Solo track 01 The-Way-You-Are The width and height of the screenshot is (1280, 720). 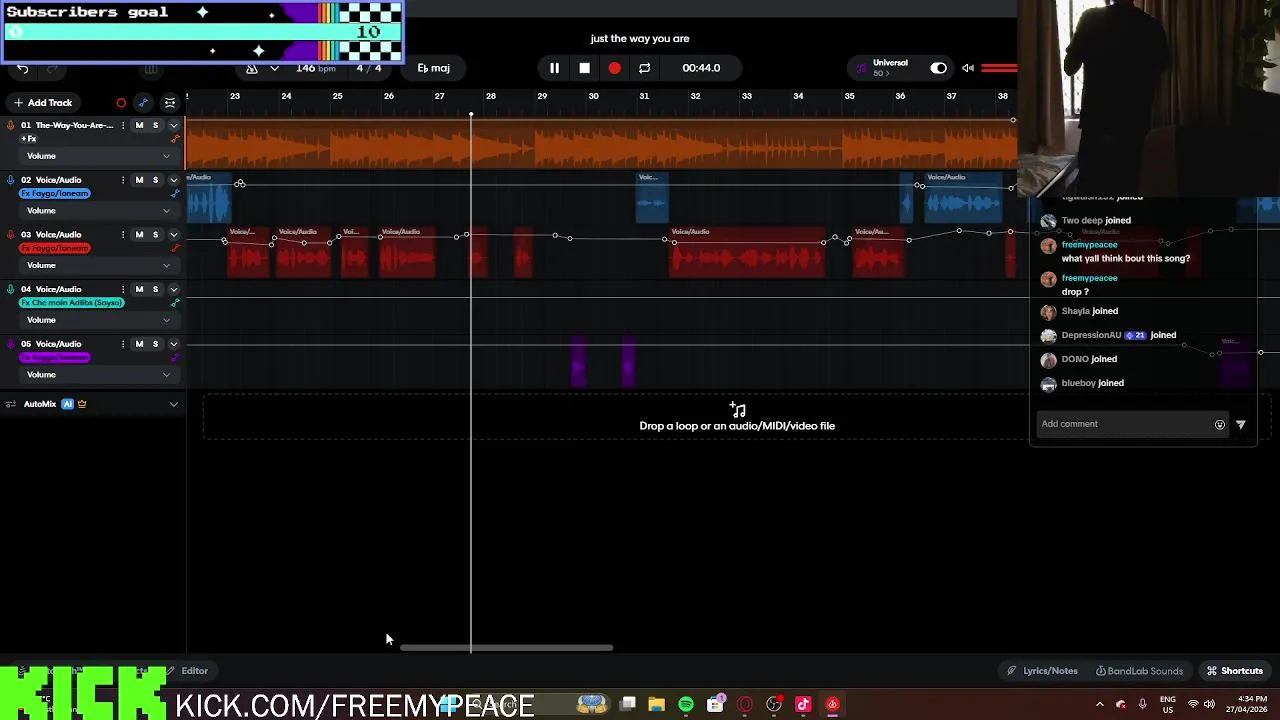coord(155,125)
